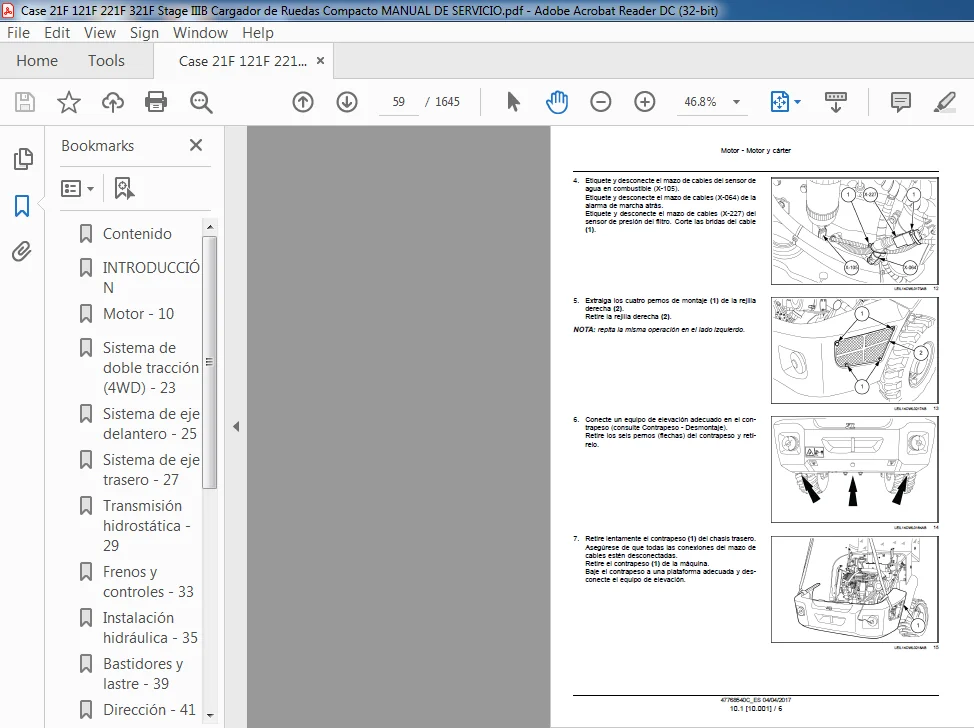Open the zoom level dropdown arrow
This screenshot has width=974, height=728.
pyautogui.click(x=737, y=102)
